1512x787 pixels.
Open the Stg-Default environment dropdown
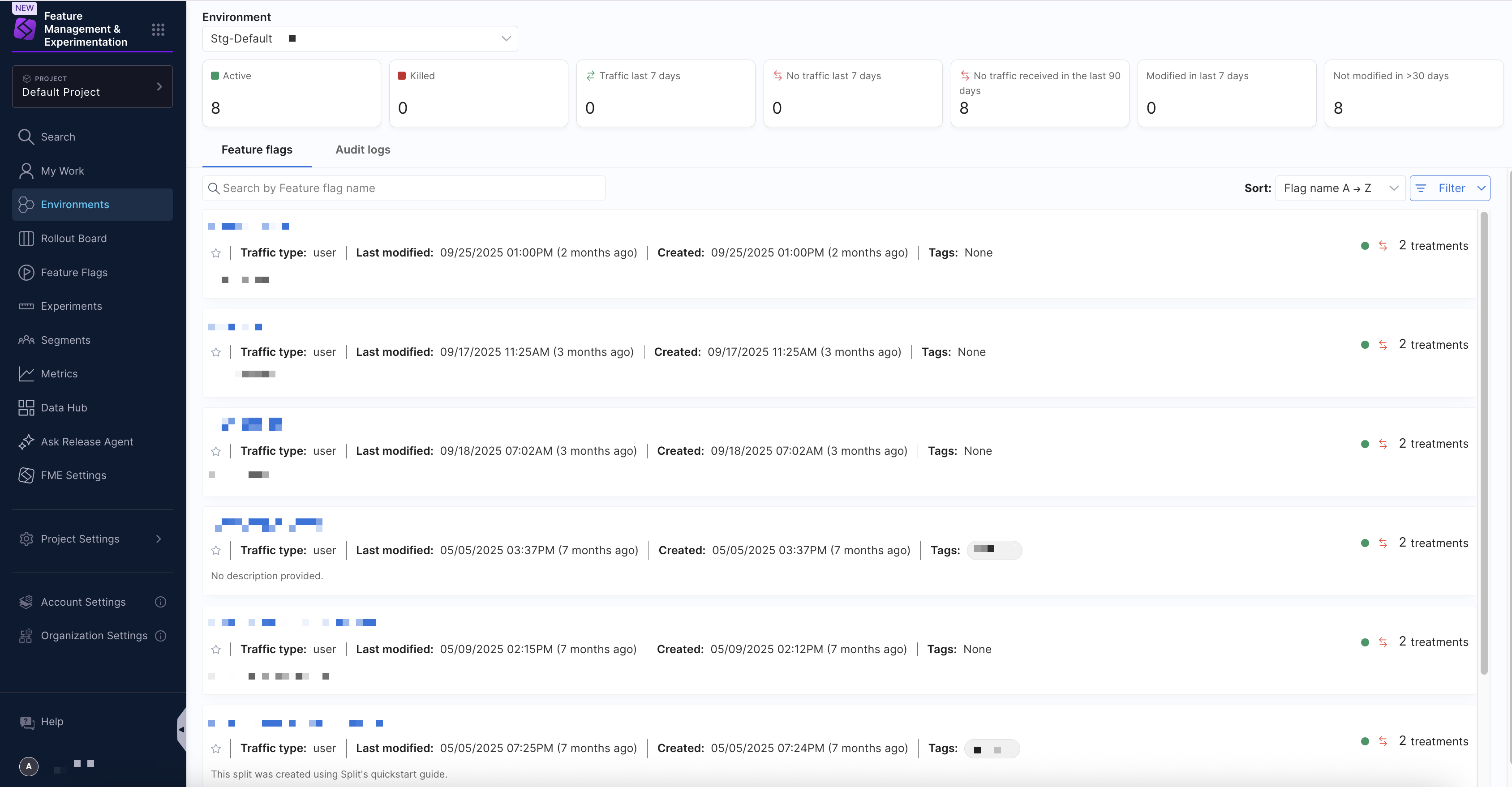click(x=360, y=39)
